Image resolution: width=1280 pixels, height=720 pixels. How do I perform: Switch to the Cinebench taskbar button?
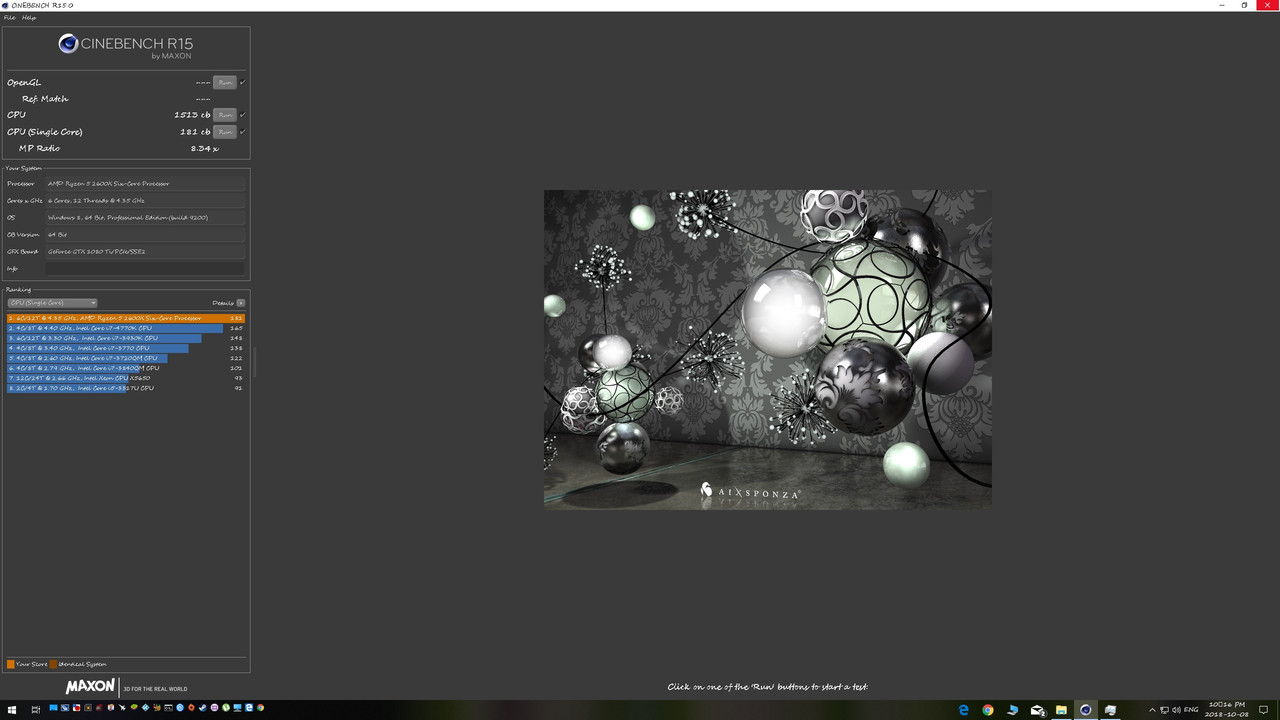[x=1085, y=710]
